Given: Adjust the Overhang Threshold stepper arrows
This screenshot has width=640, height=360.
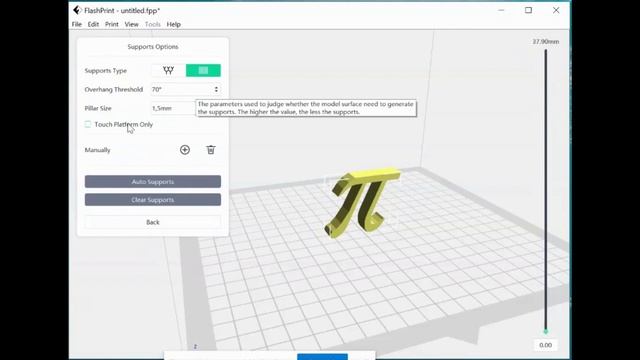Looking at the screenshot, I should 216,89.
